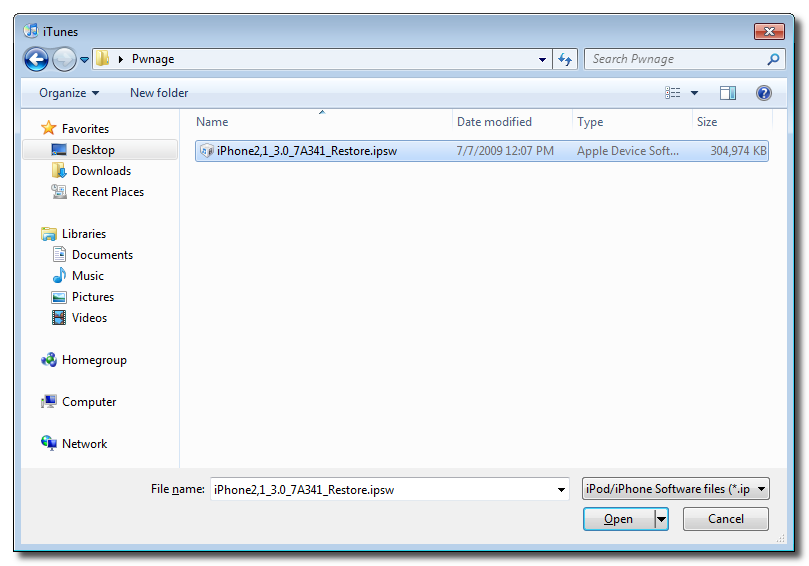Image resolution: width=809 pixels, height=566 pixels.
Task: Open the recent pages dropdown arrow
Action: point(84,60)
